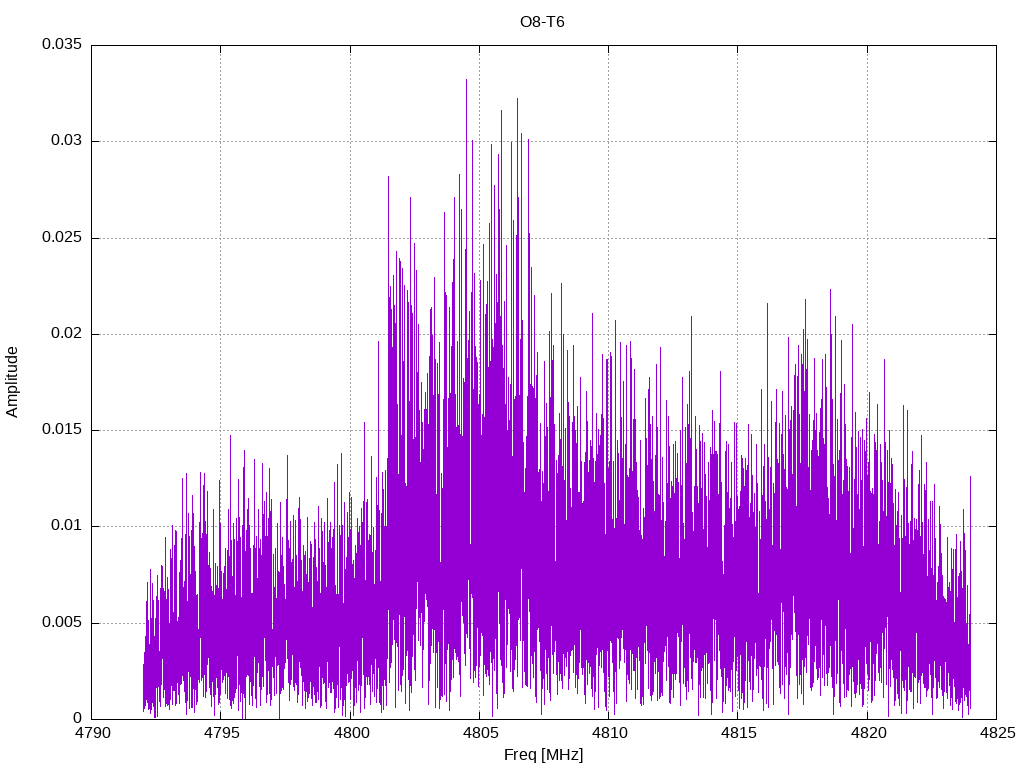Select the Amplitude y-axis label
Image resolution: width=1024 pixels, height=768 pixels.
(x=12, y=382)
